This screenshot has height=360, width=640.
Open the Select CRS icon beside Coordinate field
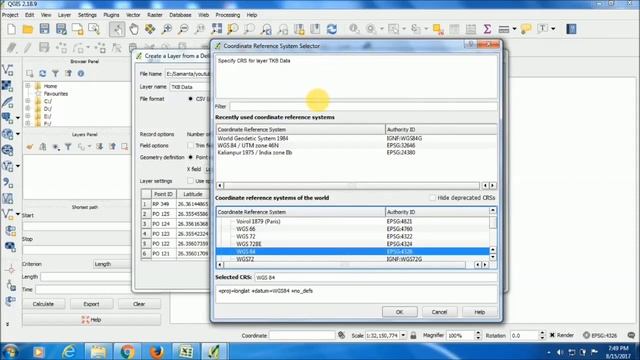pos(341,335)
